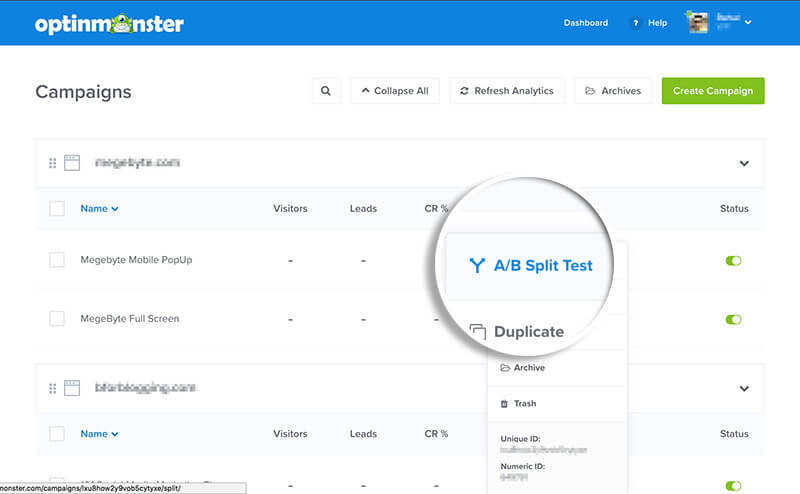Click the CR % column header in first table
This screenshot has height=494, width=800.
click(436, 209)
